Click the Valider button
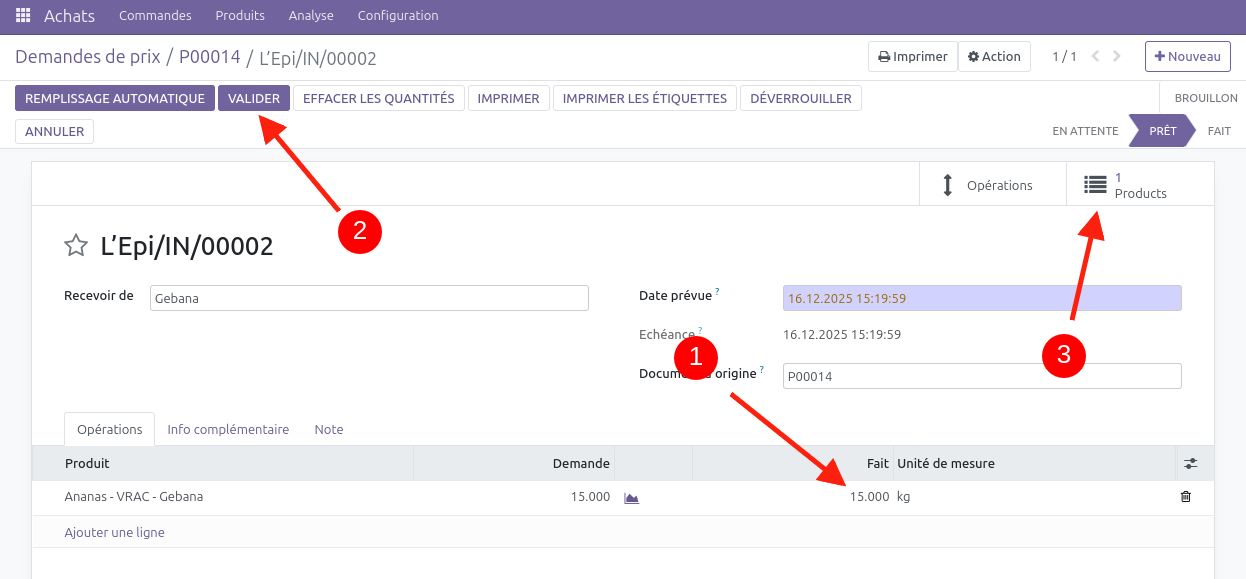The image size is (1246, 579). (x=254, y=98)
